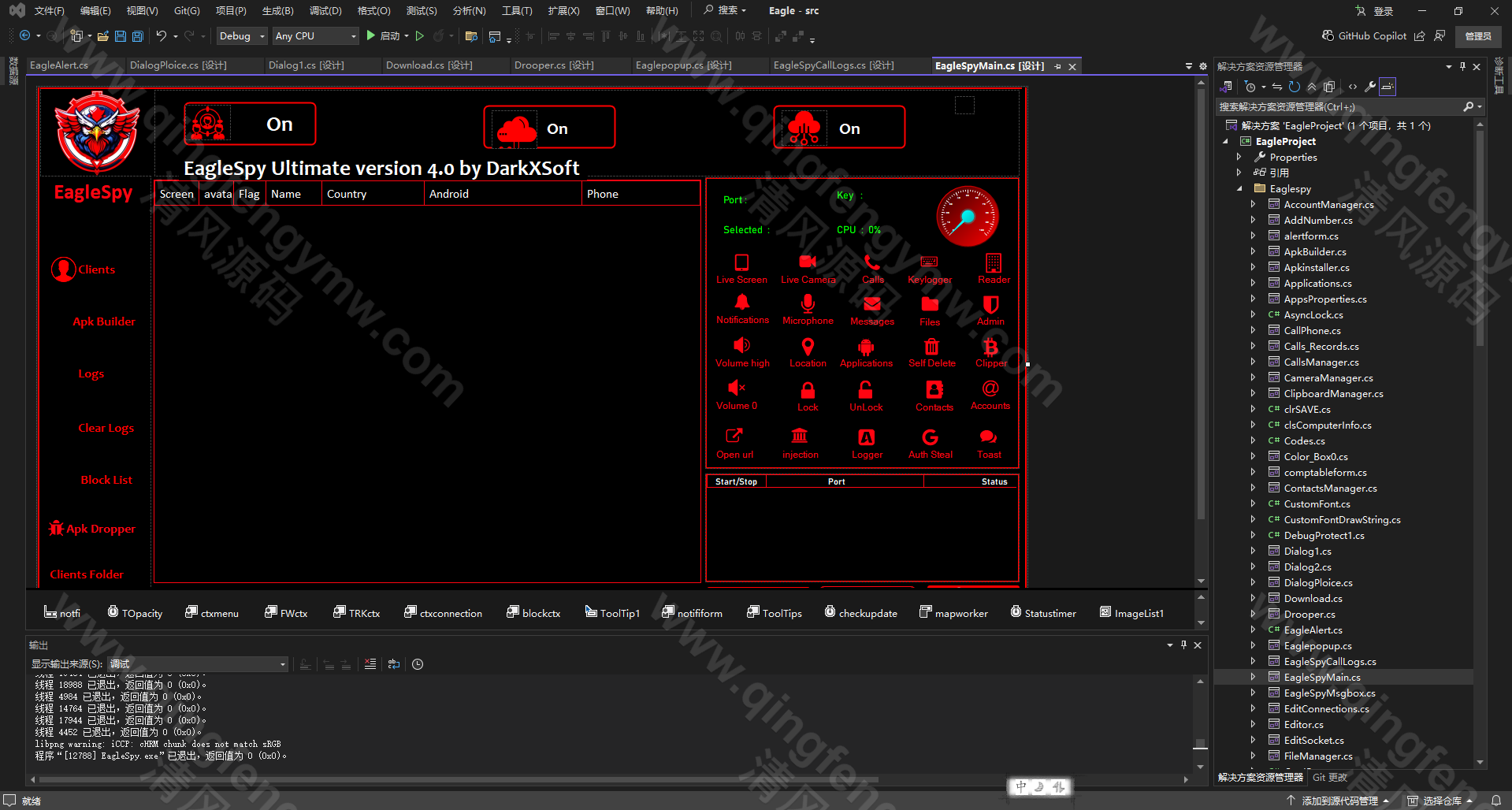
Task: Switch to the Drooper.cs [设计] tab
Action: pos(554,65)
